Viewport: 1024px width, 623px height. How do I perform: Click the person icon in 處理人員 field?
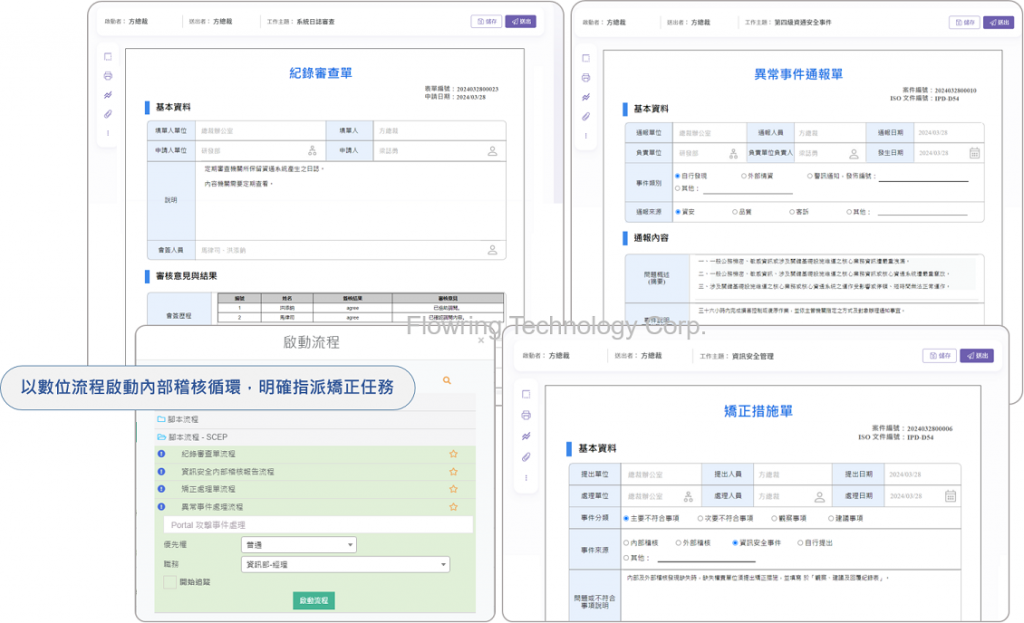[818, 496]
